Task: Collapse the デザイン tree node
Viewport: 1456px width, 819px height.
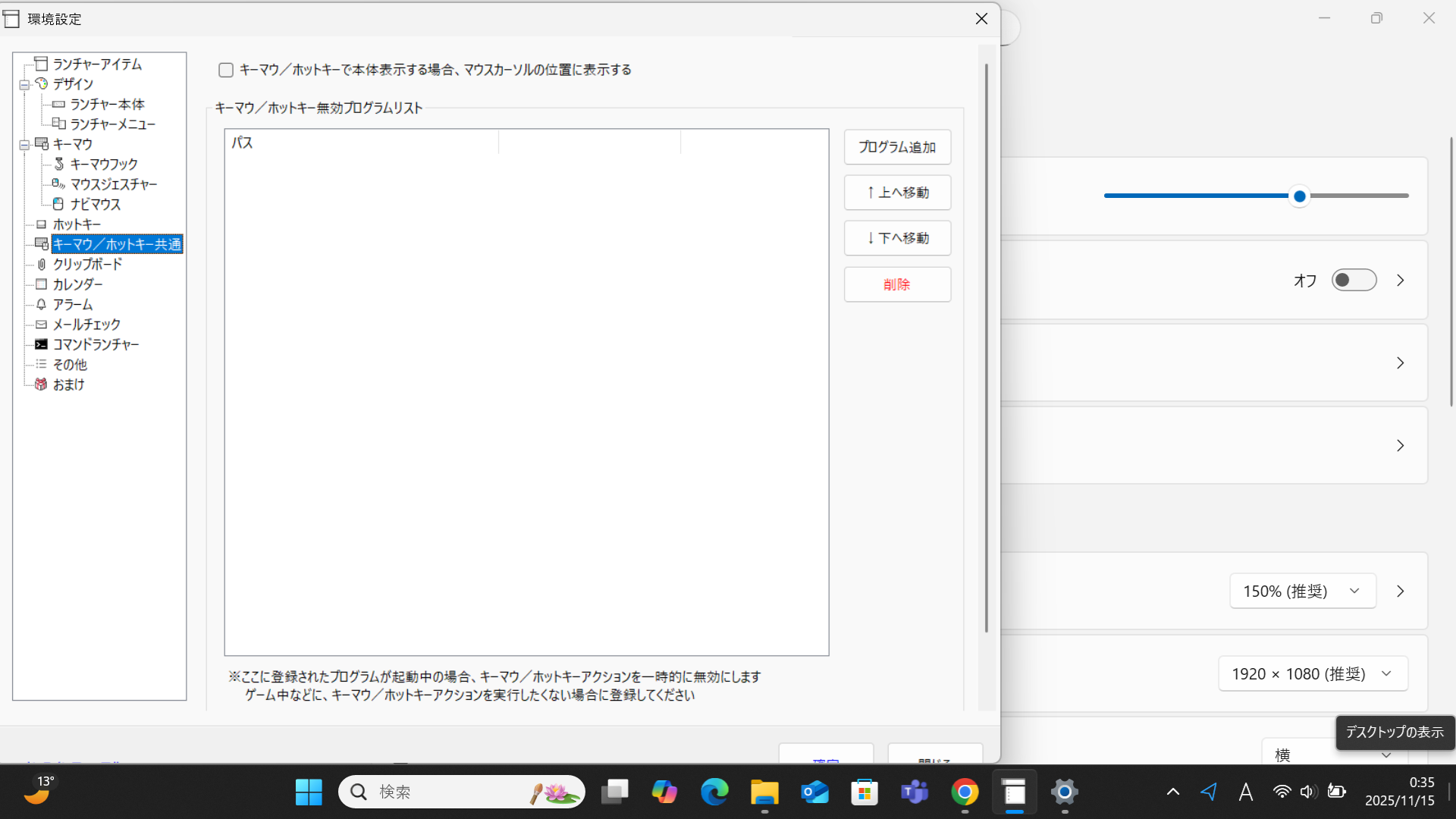Action: [24, 85]
